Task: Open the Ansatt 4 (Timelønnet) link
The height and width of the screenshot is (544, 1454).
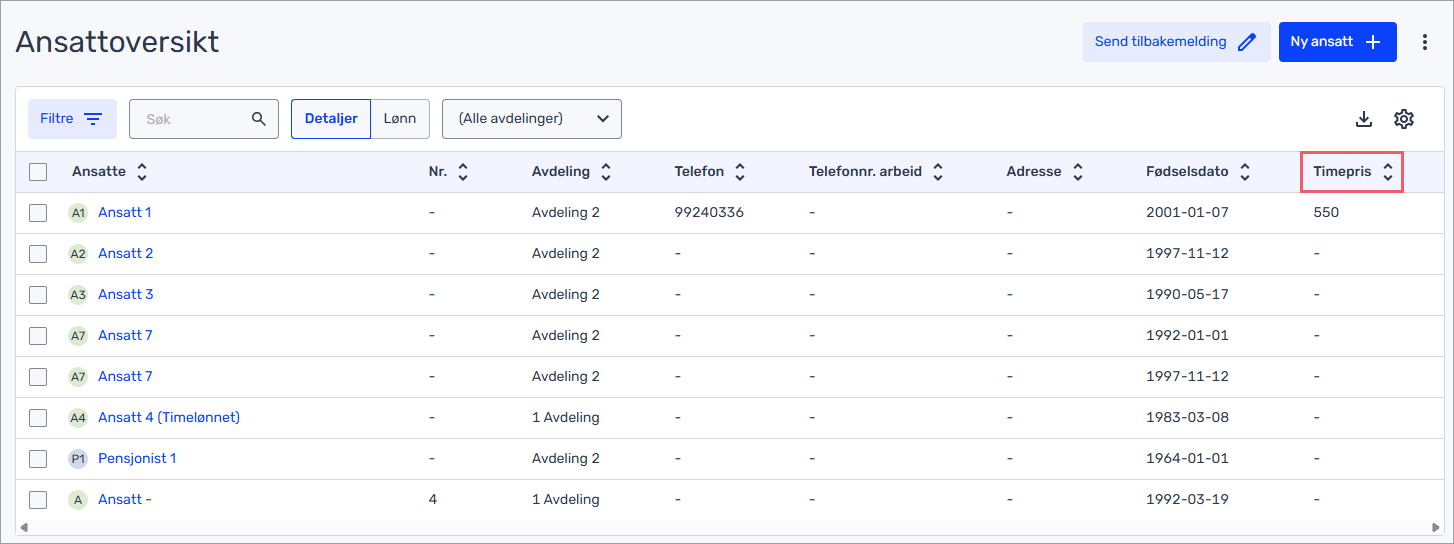Action: click(169, 417)
